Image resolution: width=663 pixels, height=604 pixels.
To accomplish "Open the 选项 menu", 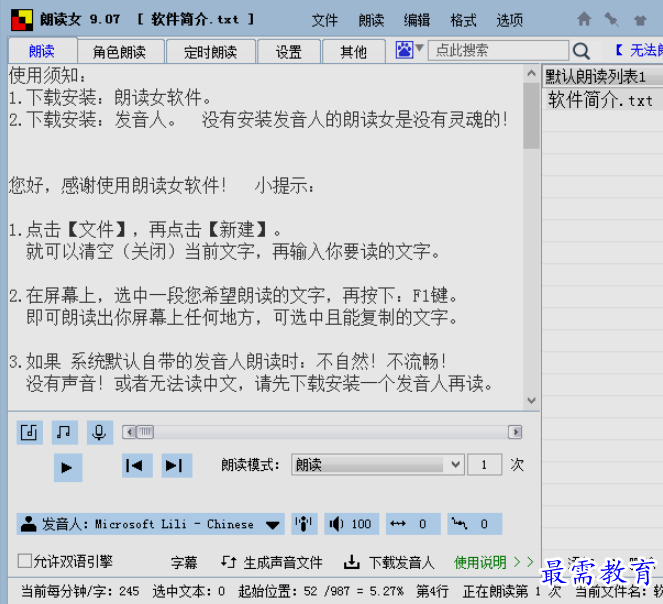I will pyautogui.click(x=510, y=20).
